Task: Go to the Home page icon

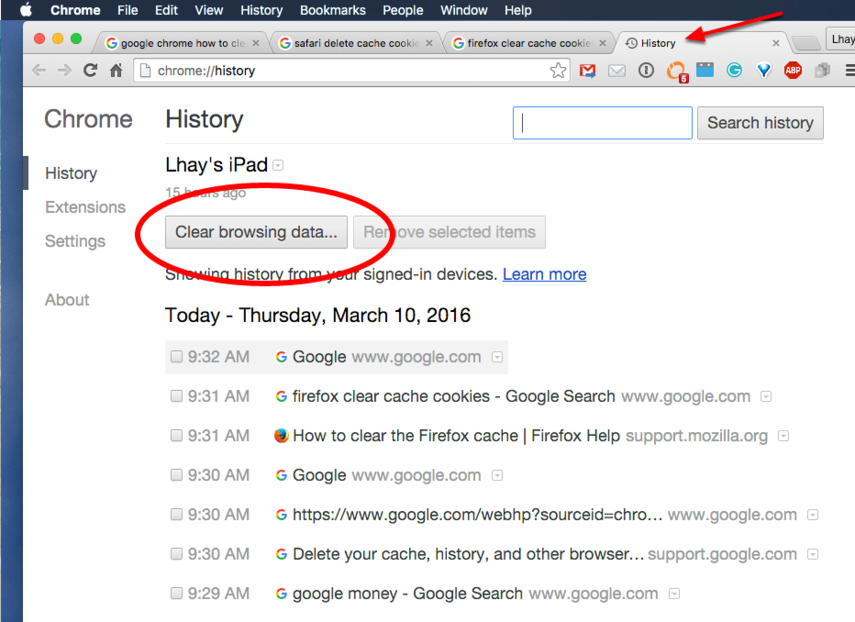Action: click(x=116, y=70)
